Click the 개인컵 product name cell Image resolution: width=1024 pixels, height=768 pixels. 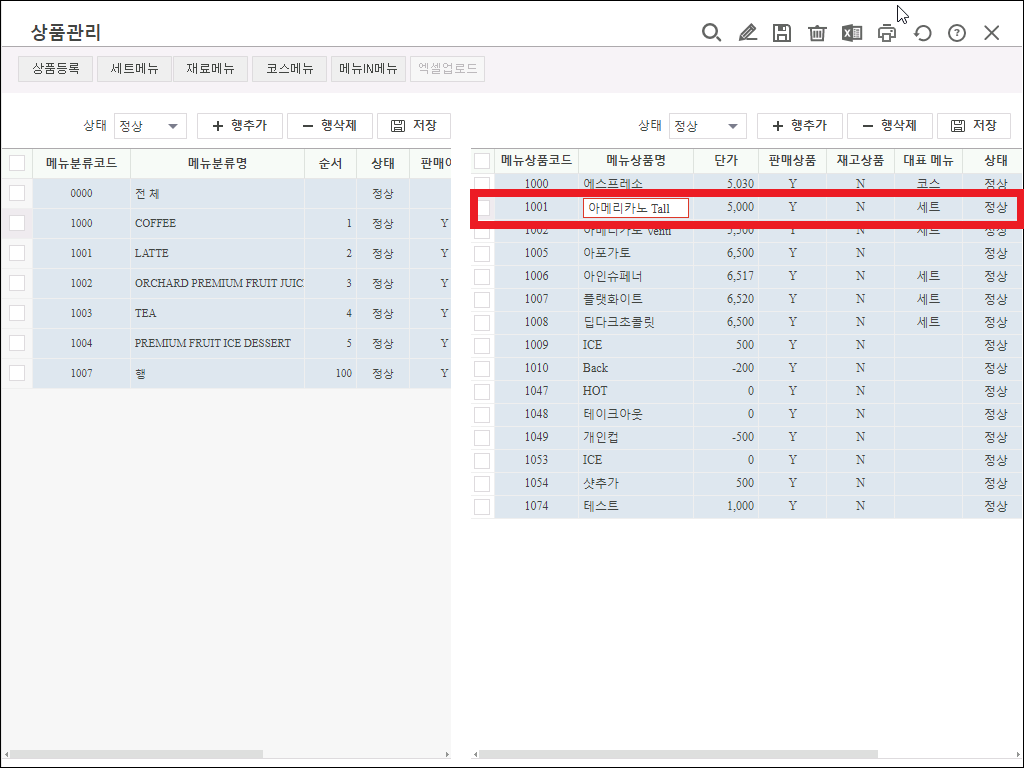click(x=635, y=437)
